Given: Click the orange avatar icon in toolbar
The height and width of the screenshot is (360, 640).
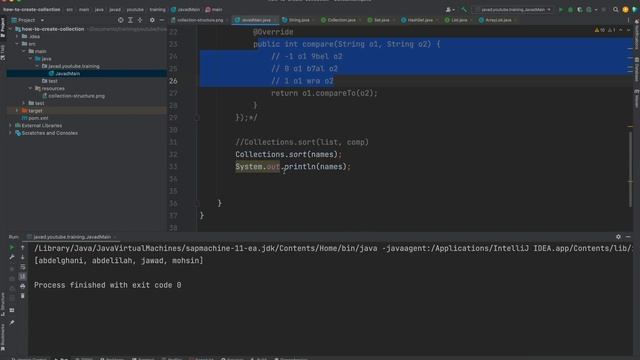Looking at the screenshot, I should (625, 9).
